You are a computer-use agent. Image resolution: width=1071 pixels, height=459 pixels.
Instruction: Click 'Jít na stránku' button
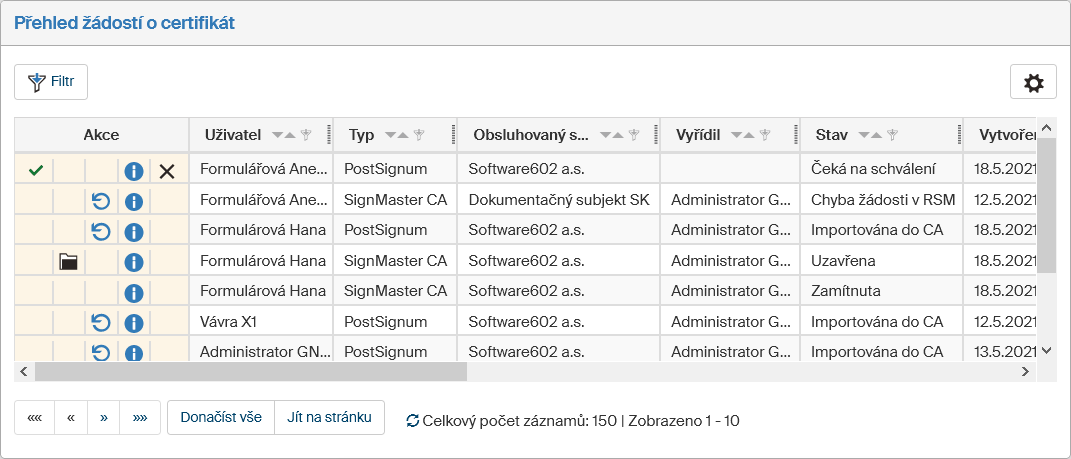329,418
